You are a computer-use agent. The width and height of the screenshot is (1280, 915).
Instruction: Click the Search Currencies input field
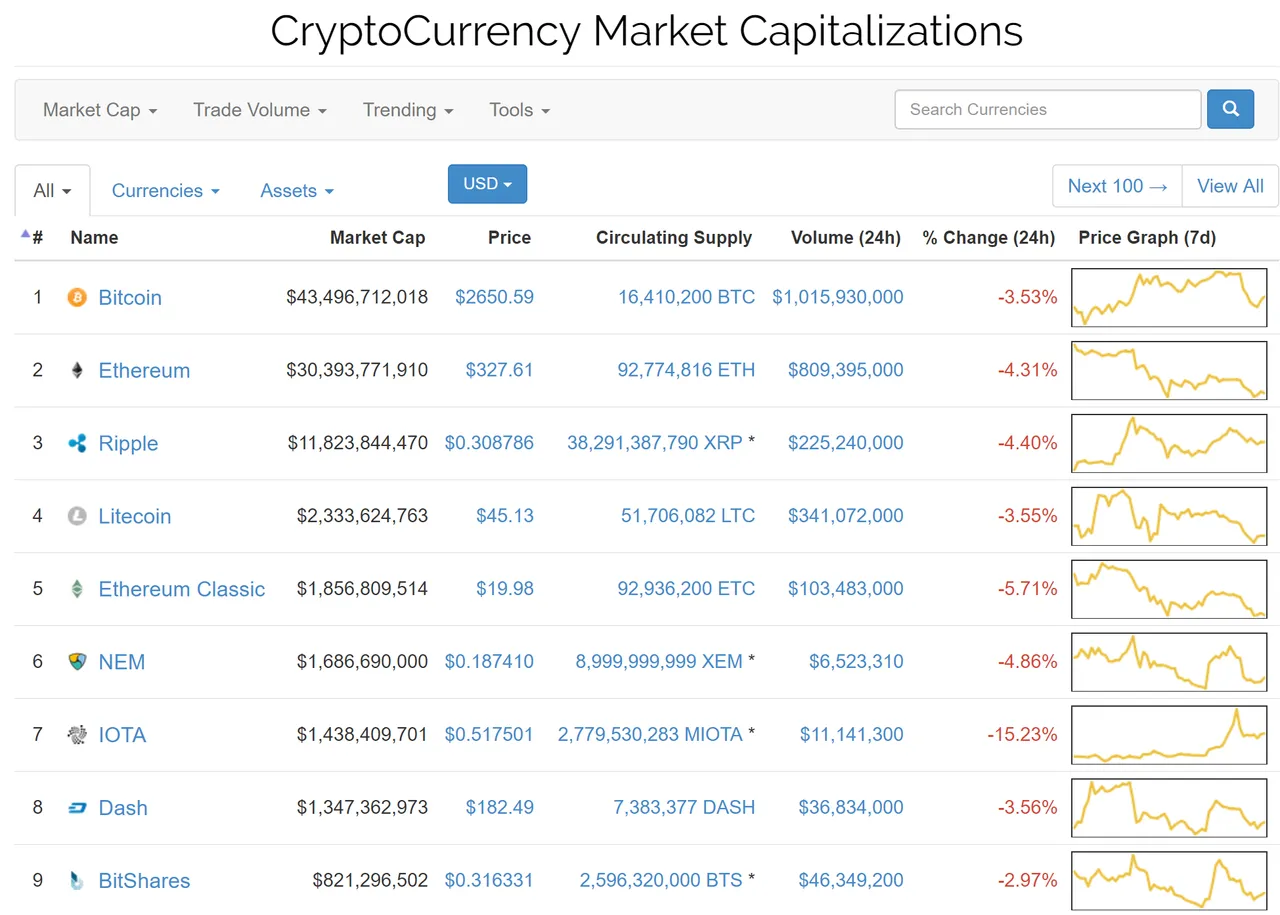(1048, 109)
